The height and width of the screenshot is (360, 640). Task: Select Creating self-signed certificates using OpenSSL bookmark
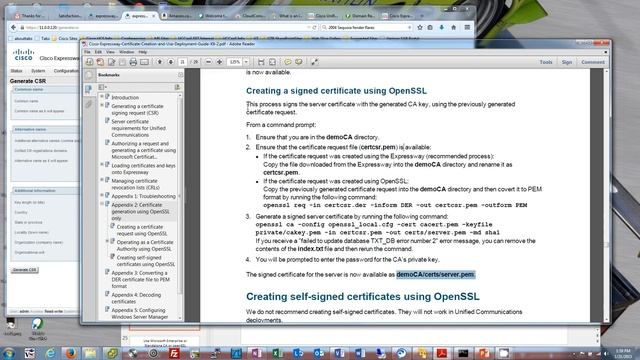[146, 261]
